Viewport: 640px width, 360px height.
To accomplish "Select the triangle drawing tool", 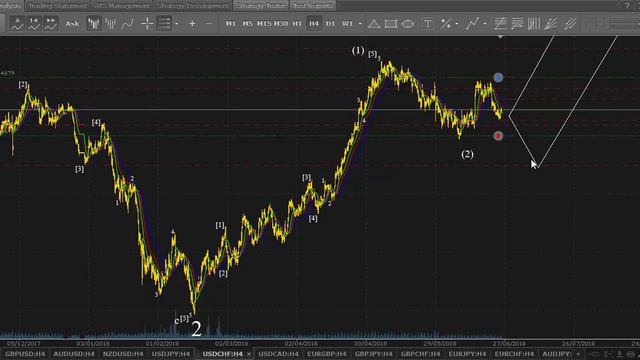I will 374,24.
